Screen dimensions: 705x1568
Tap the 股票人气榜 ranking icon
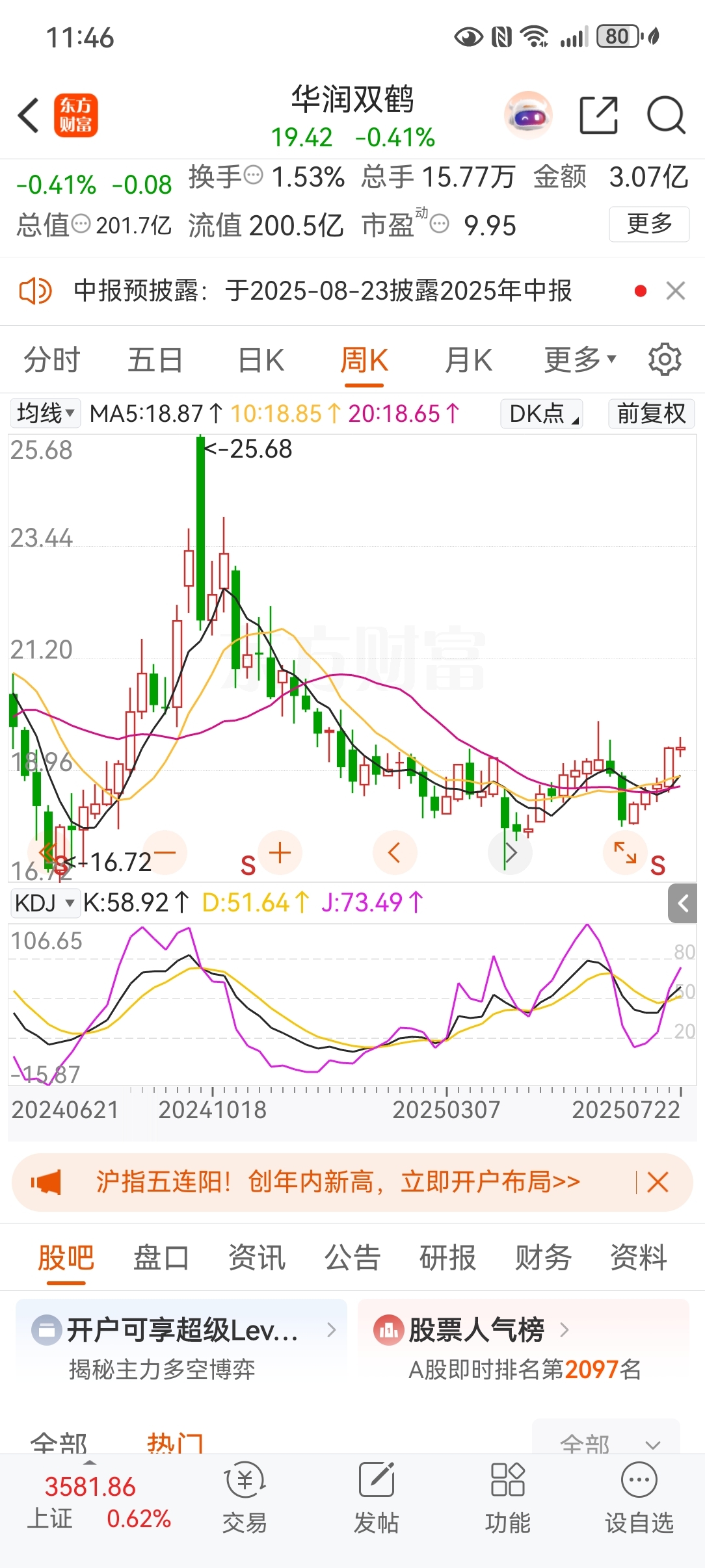[388, 1330]
